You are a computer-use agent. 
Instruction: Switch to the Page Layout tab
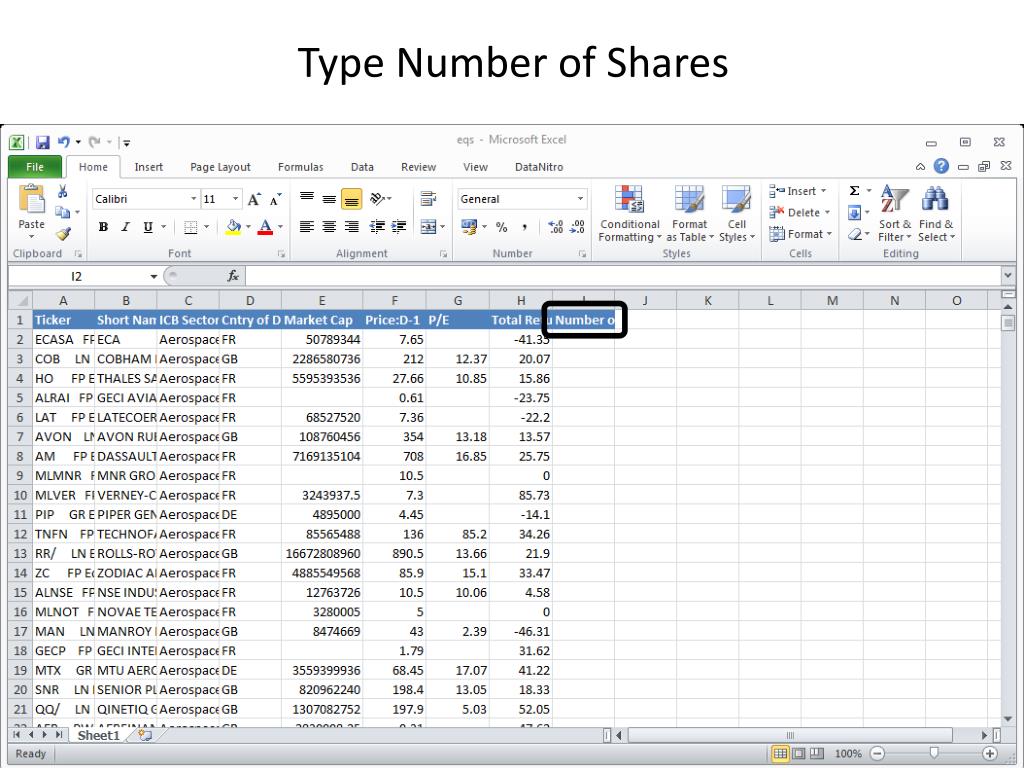pyautogui.click(x=220, y=167)
